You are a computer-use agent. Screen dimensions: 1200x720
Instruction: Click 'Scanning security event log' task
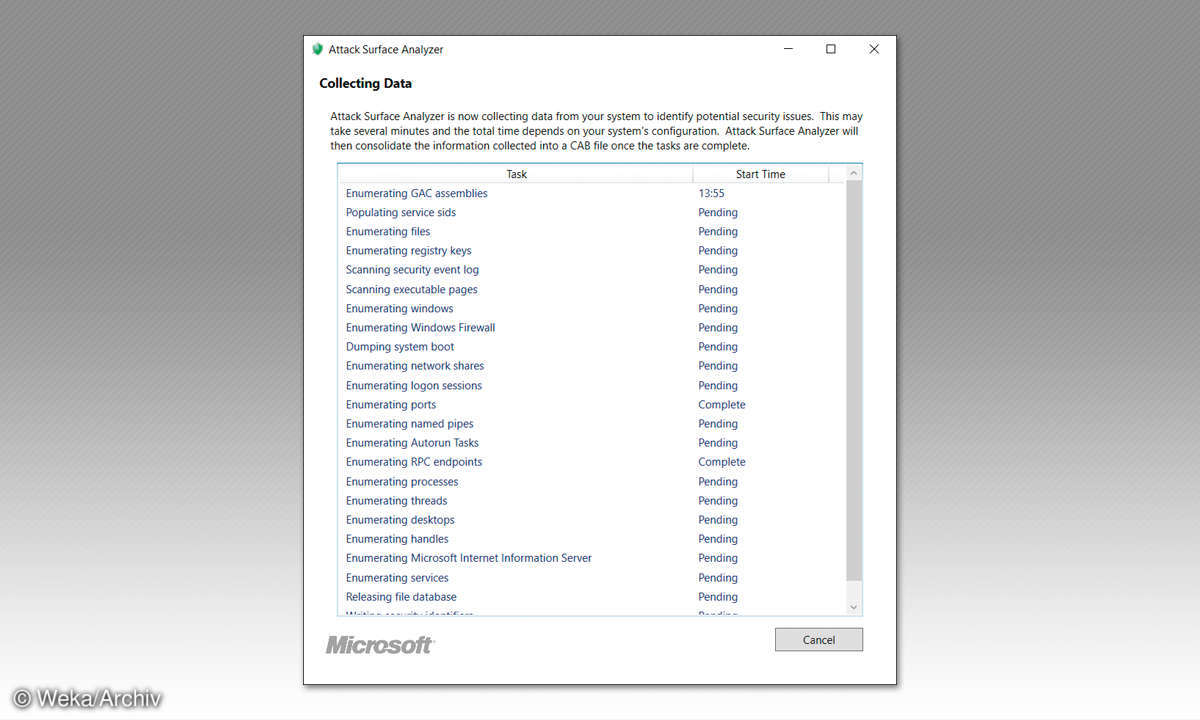point(412,270)
